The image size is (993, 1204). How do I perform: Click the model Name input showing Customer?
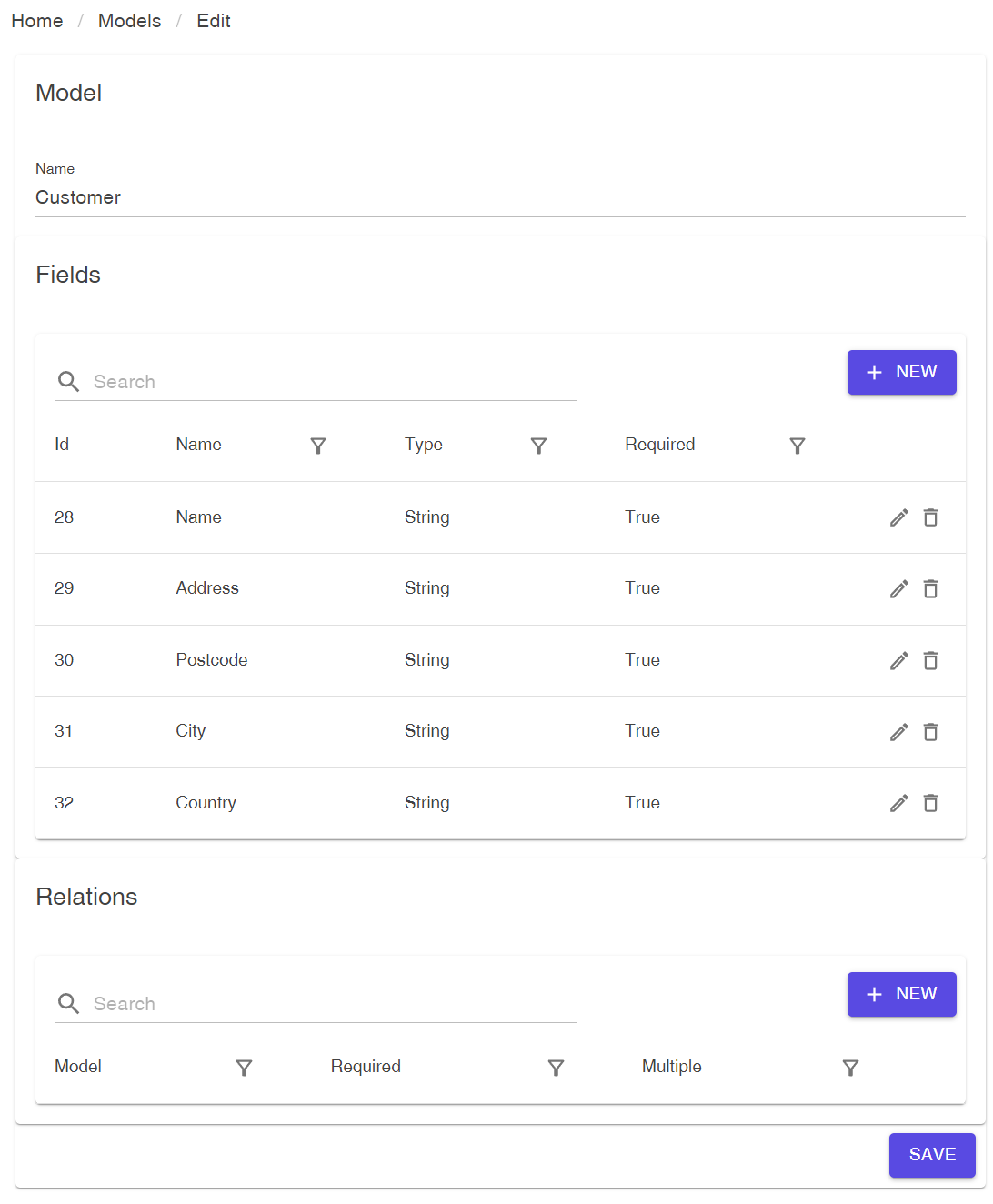coord(499,197)
